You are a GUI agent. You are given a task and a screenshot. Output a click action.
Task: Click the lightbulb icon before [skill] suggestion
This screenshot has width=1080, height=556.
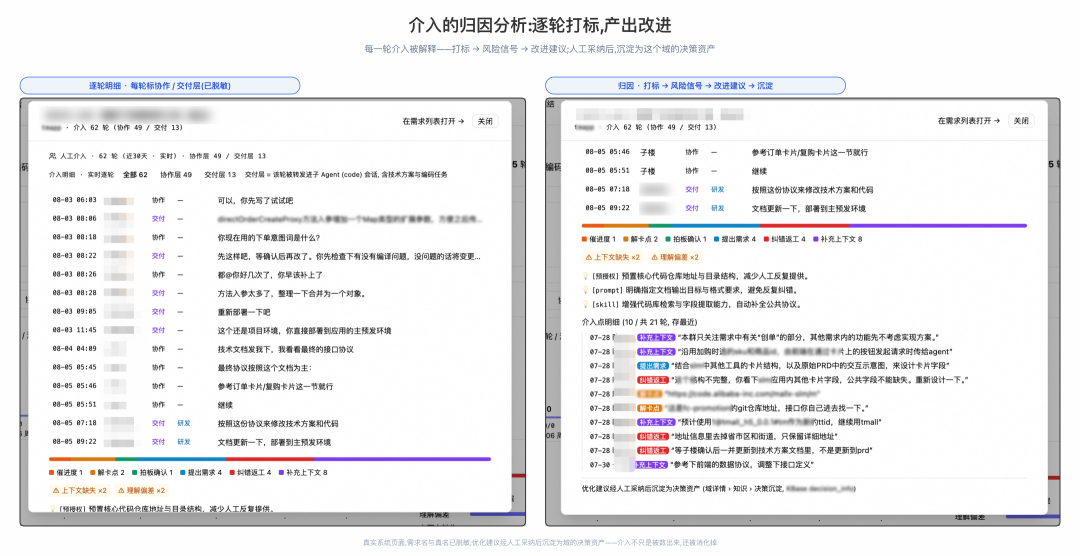[x=585, y=304]
